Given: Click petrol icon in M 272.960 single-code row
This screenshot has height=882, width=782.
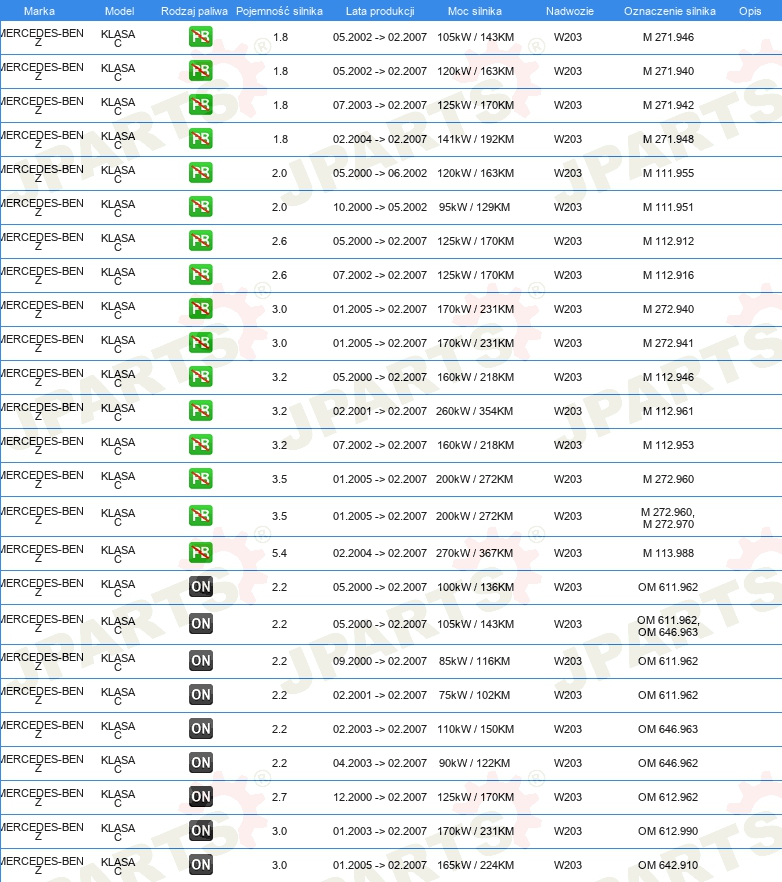Looking at the screenshot, I should coord(201,479).
